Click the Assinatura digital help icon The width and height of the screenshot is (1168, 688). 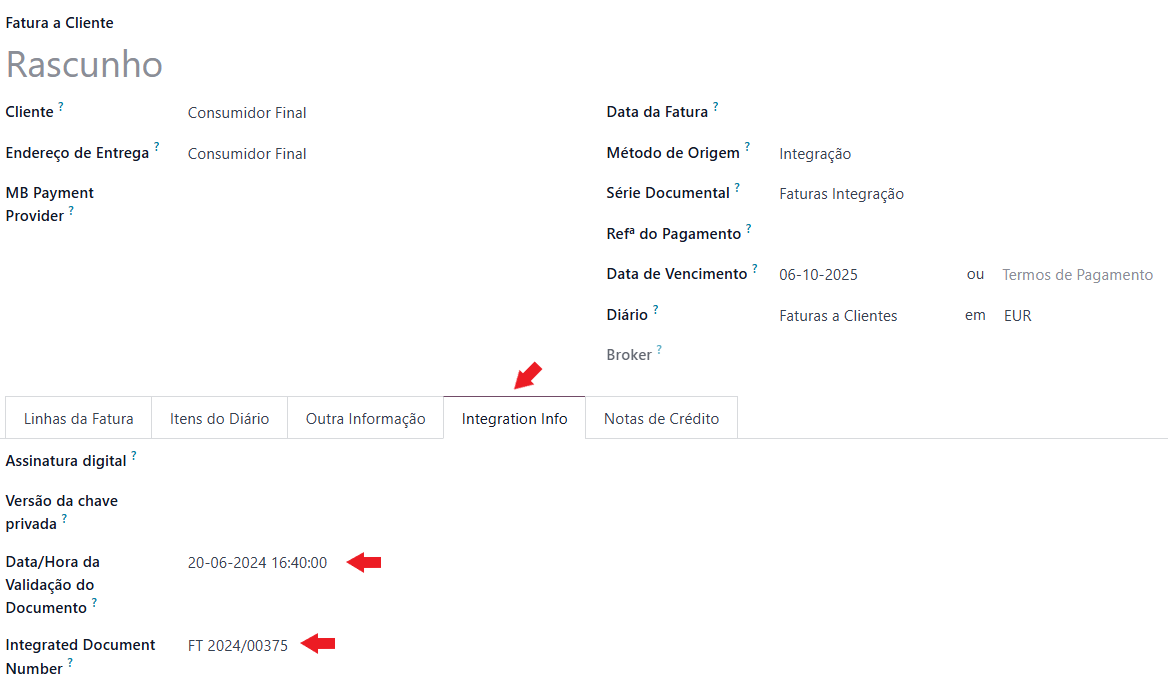coord(134,456)
